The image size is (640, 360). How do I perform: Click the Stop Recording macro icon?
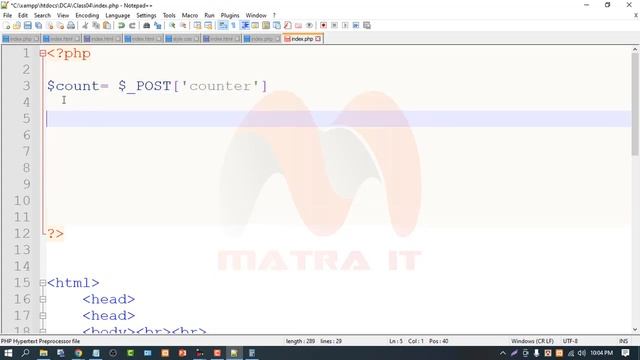tap(334, 25)
